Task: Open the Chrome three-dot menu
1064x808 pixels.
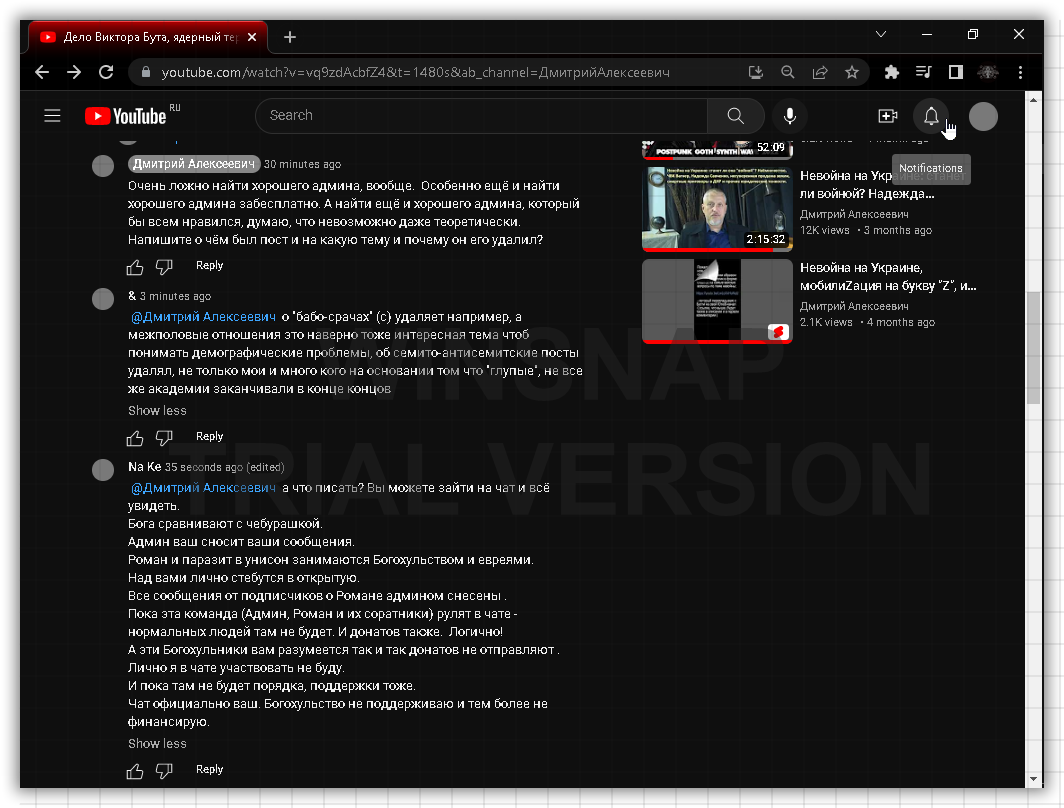Action: pyautogui.click(x=1020, y=72)
